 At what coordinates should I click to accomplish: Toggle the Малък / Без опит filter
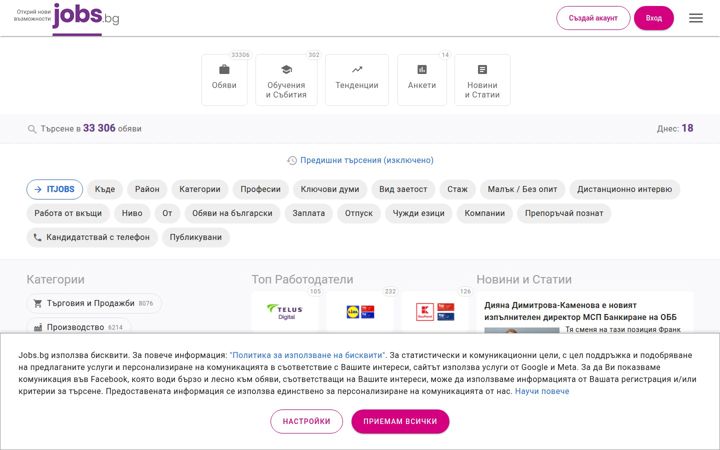(523, 189)
